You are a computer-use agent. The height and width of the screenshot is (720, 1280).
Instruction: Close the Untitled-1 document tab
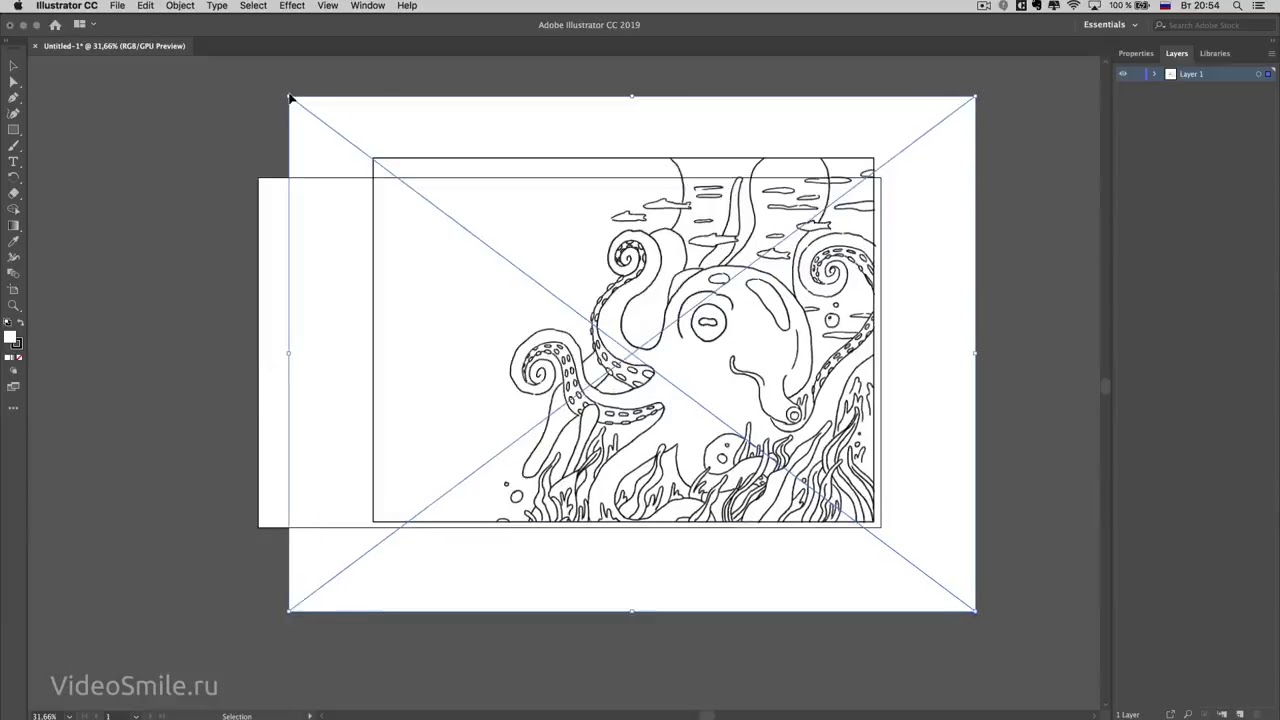(x=35, y=46)
